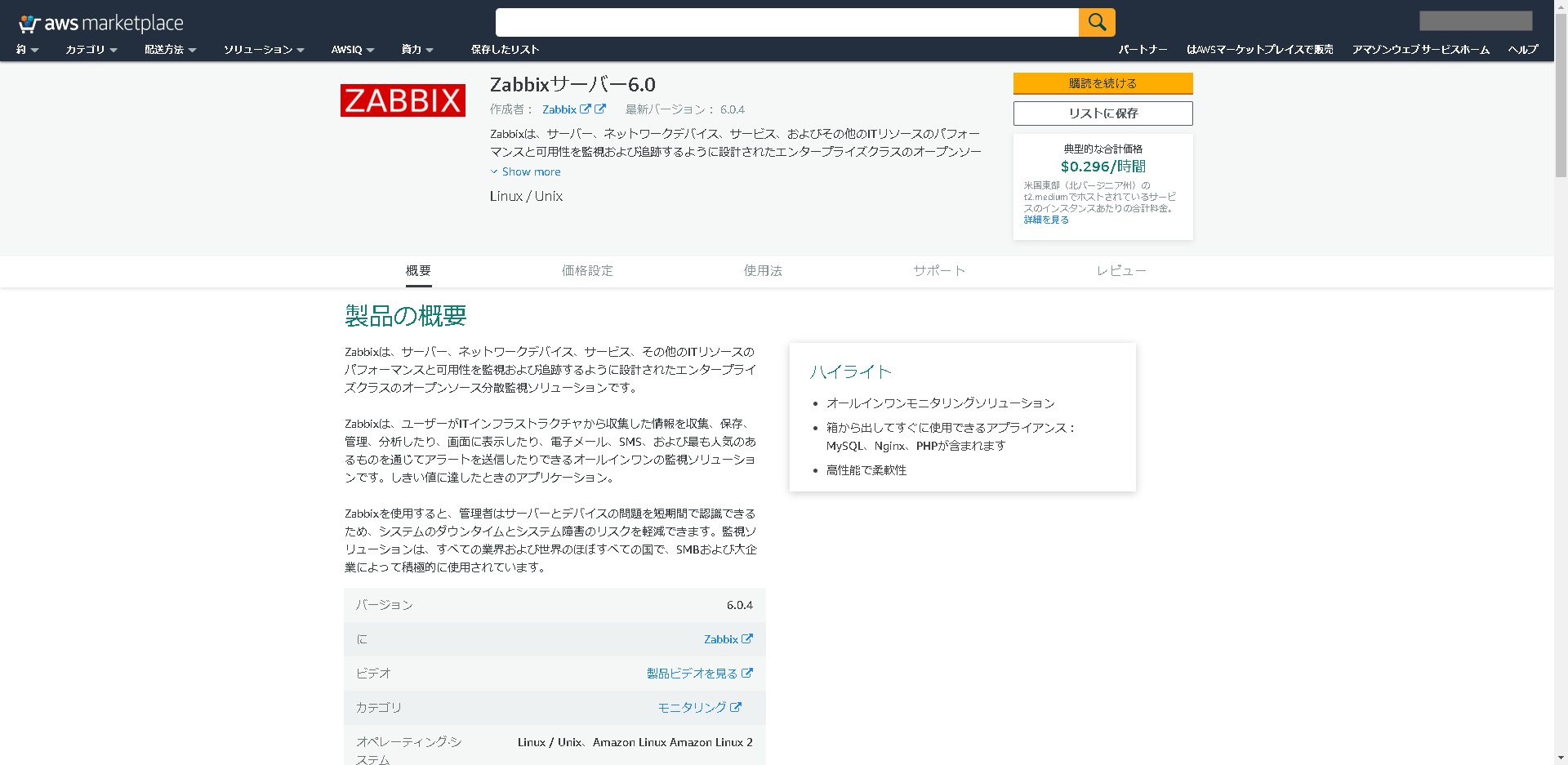This screenshot has height=765, width=1568.
Task: Expand description with Show more
Action: (x=525, y=171)
